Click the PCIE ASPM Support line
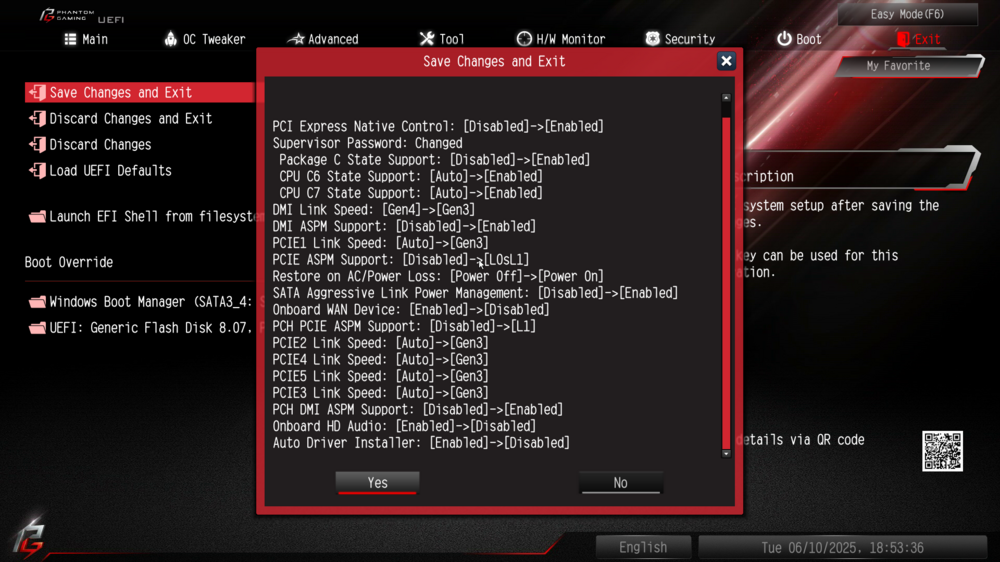The width and height of the screenshot is (1000, 562). coord(401,260)
